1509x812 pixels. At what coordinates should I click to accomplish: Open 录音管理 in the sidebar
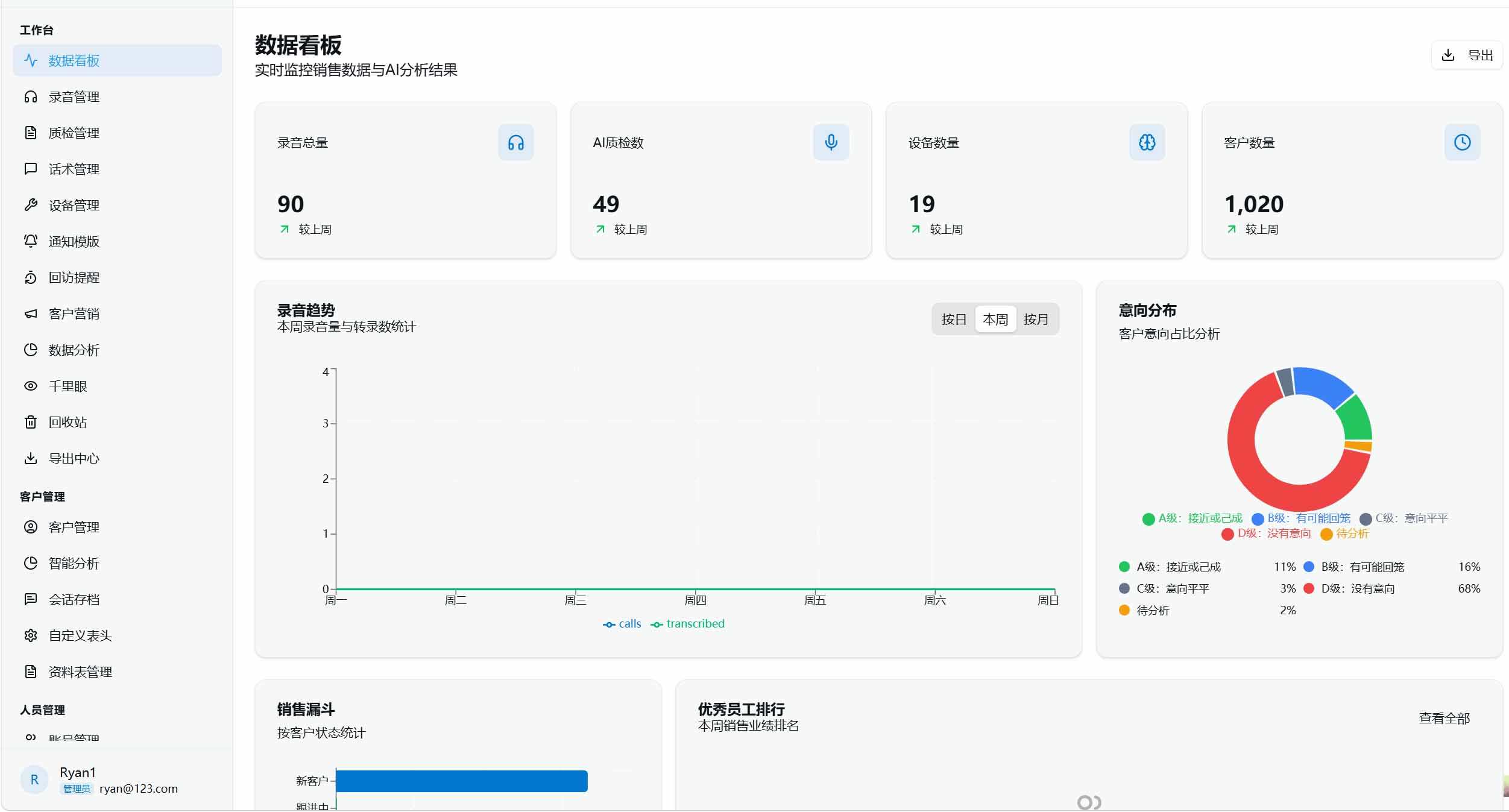tap(117, 96)
